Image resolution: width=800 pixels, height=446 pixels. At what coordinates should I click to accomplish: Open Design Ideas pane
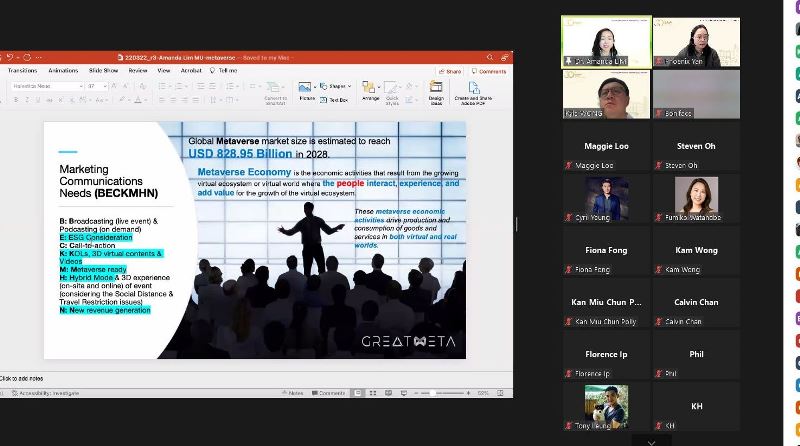436,93
